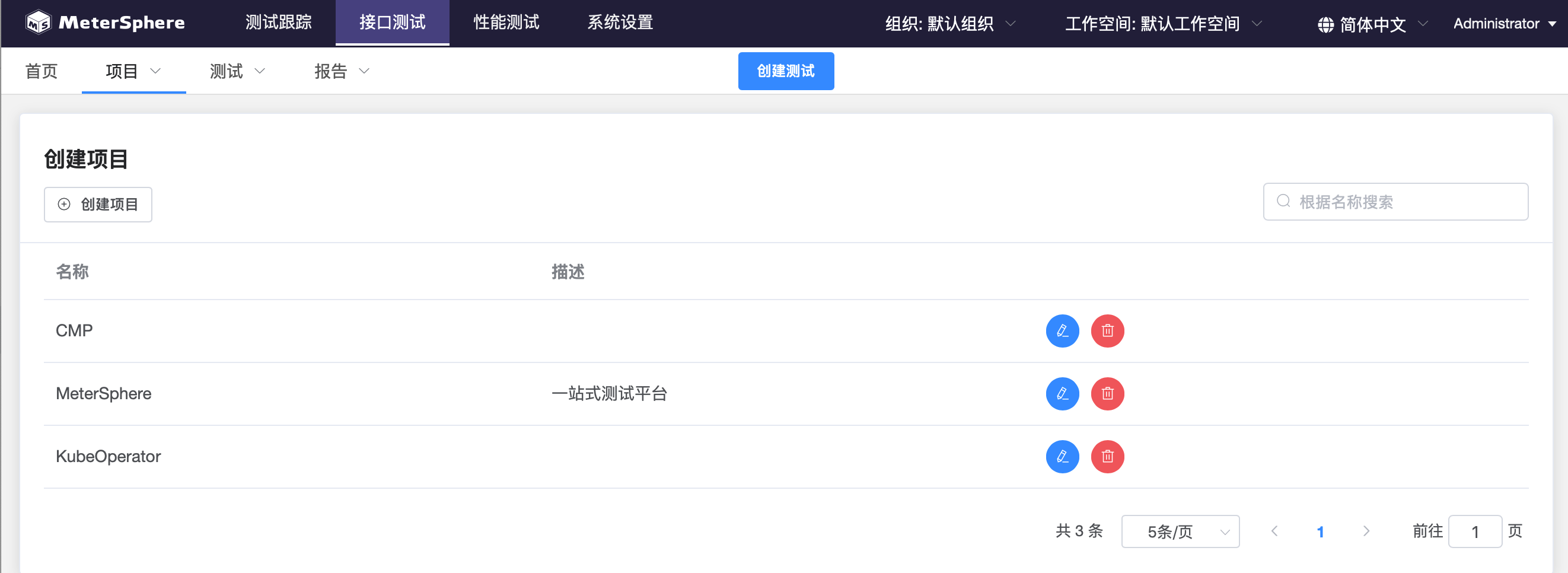Screen dimensions: 1568x573
Task: Click the CMP project name
Action: (x=74, y=330)
